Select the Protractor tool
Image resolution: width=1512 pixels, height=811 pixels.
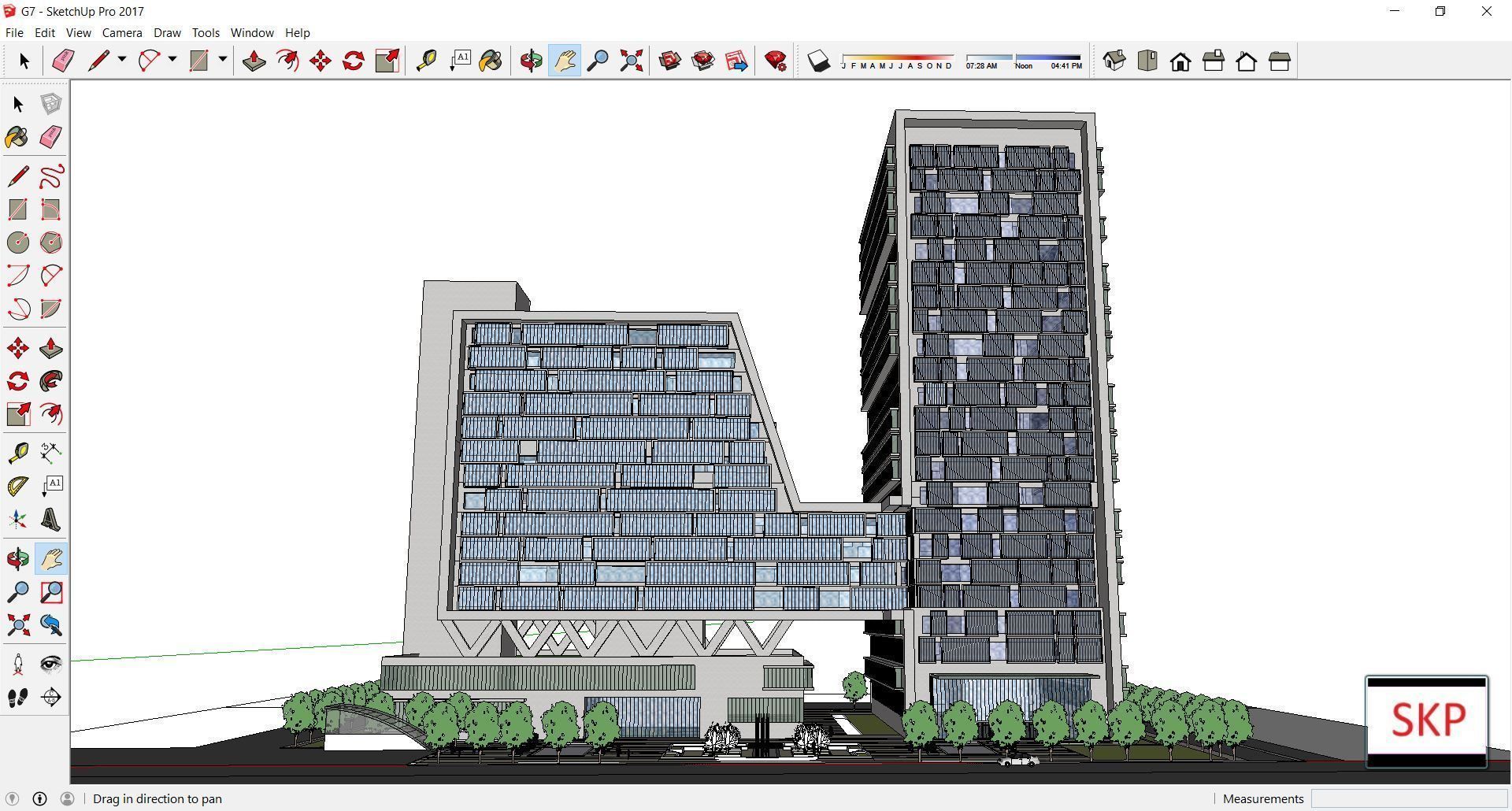coord(18,486)
